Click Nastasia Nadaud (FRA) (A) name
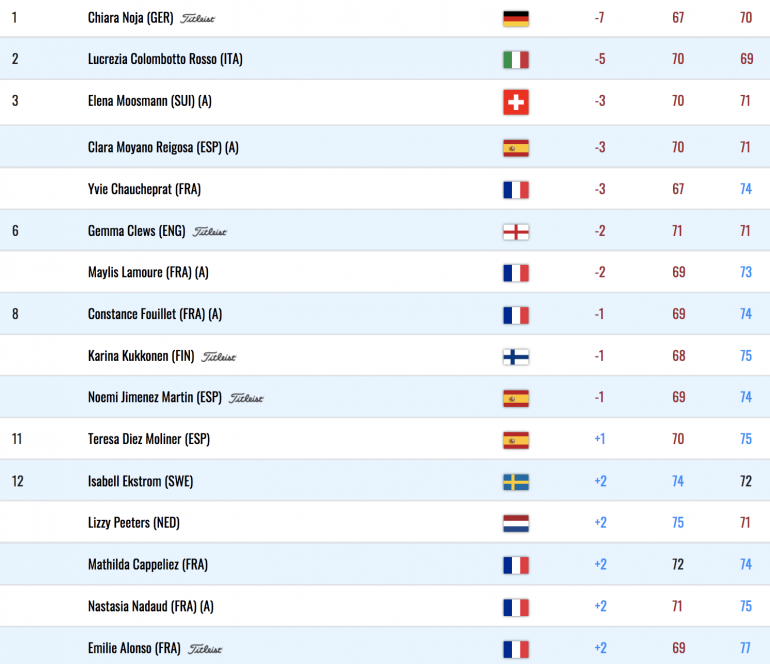This screenshot has height=664, width=770. pos(151,606)
